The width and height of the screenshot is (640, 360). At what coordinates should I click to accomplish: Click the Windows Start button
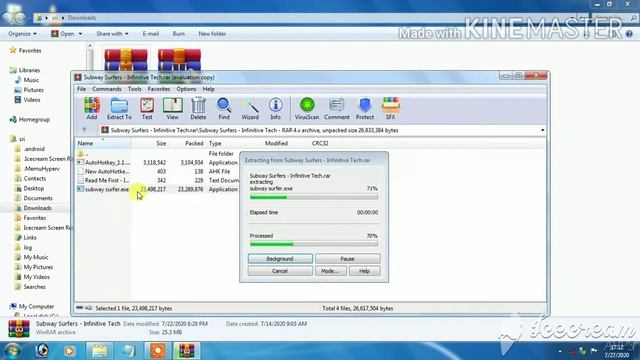click(13, 351)
